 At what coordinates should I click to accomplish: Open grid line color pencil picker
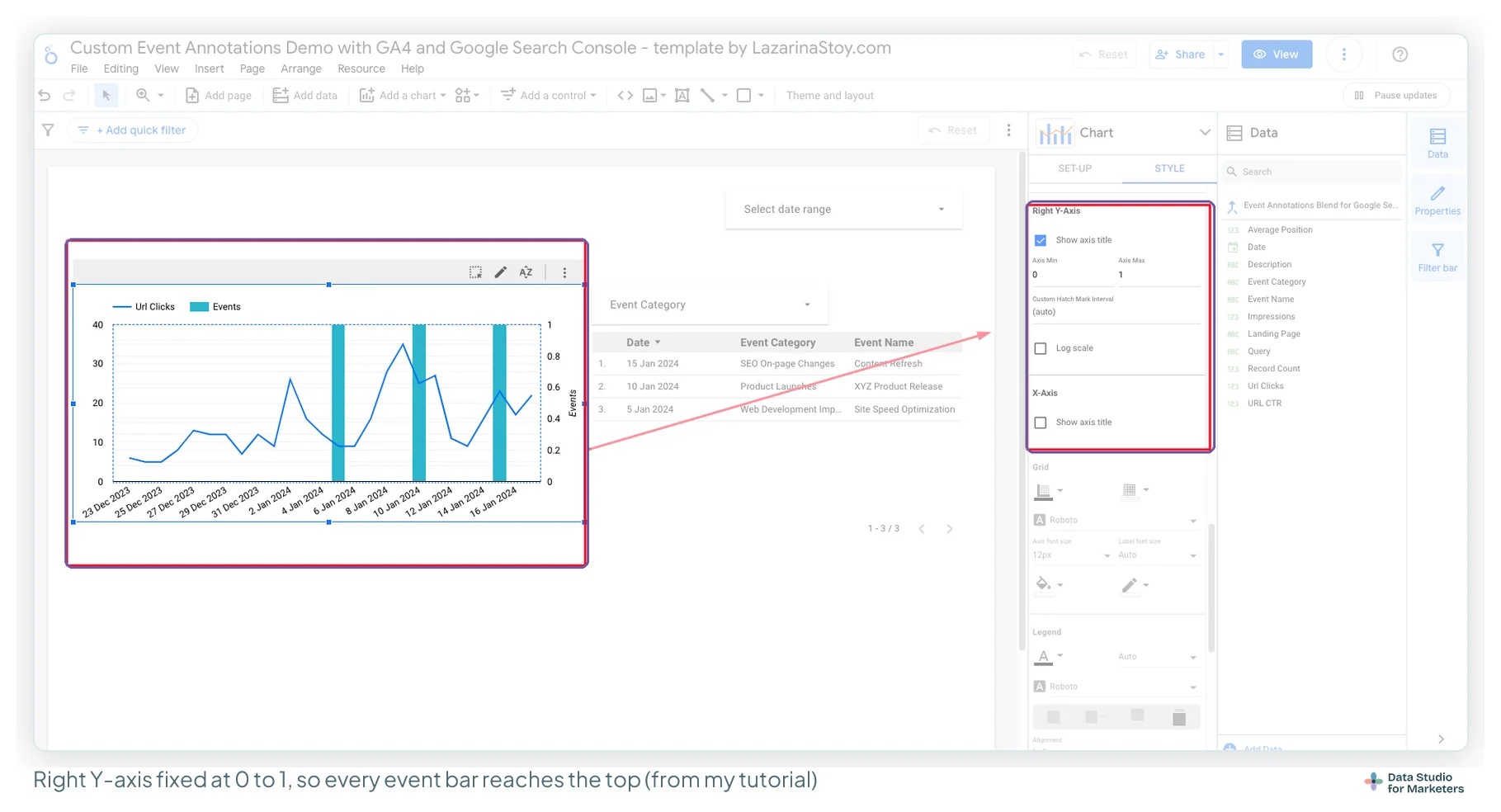(x=1135, y=584)
